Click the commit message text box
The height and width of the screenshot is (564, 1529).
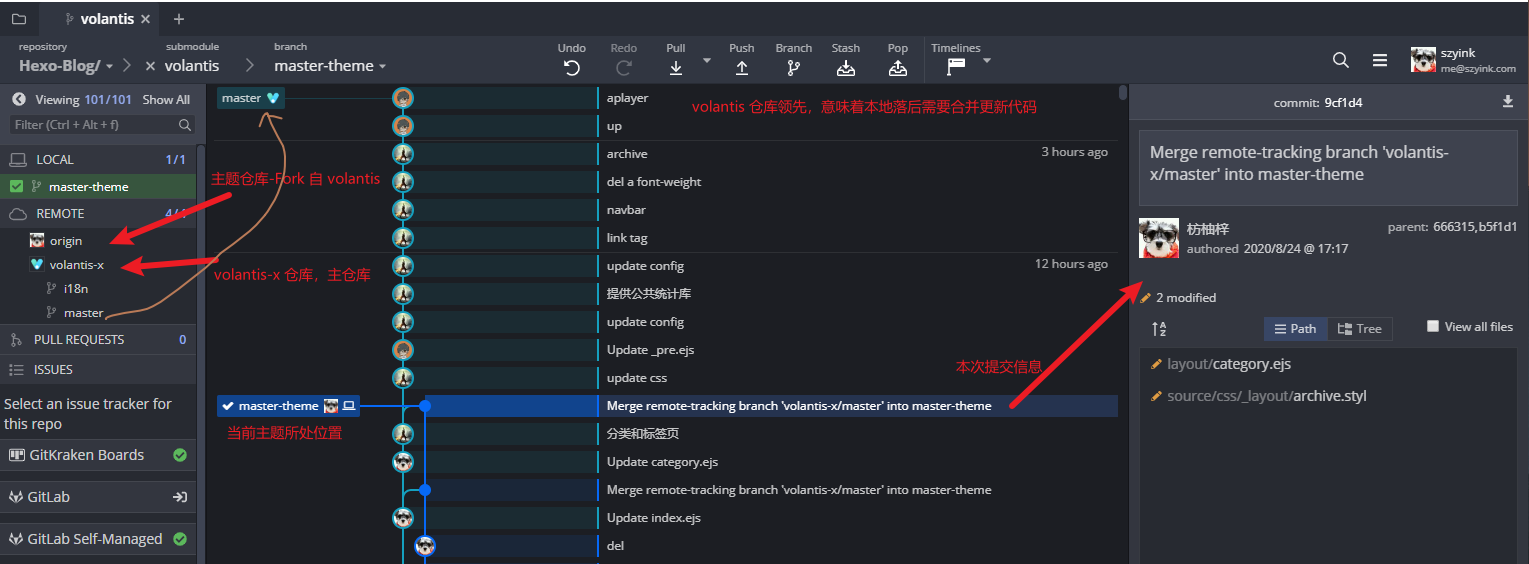[x=1328, y=167]
